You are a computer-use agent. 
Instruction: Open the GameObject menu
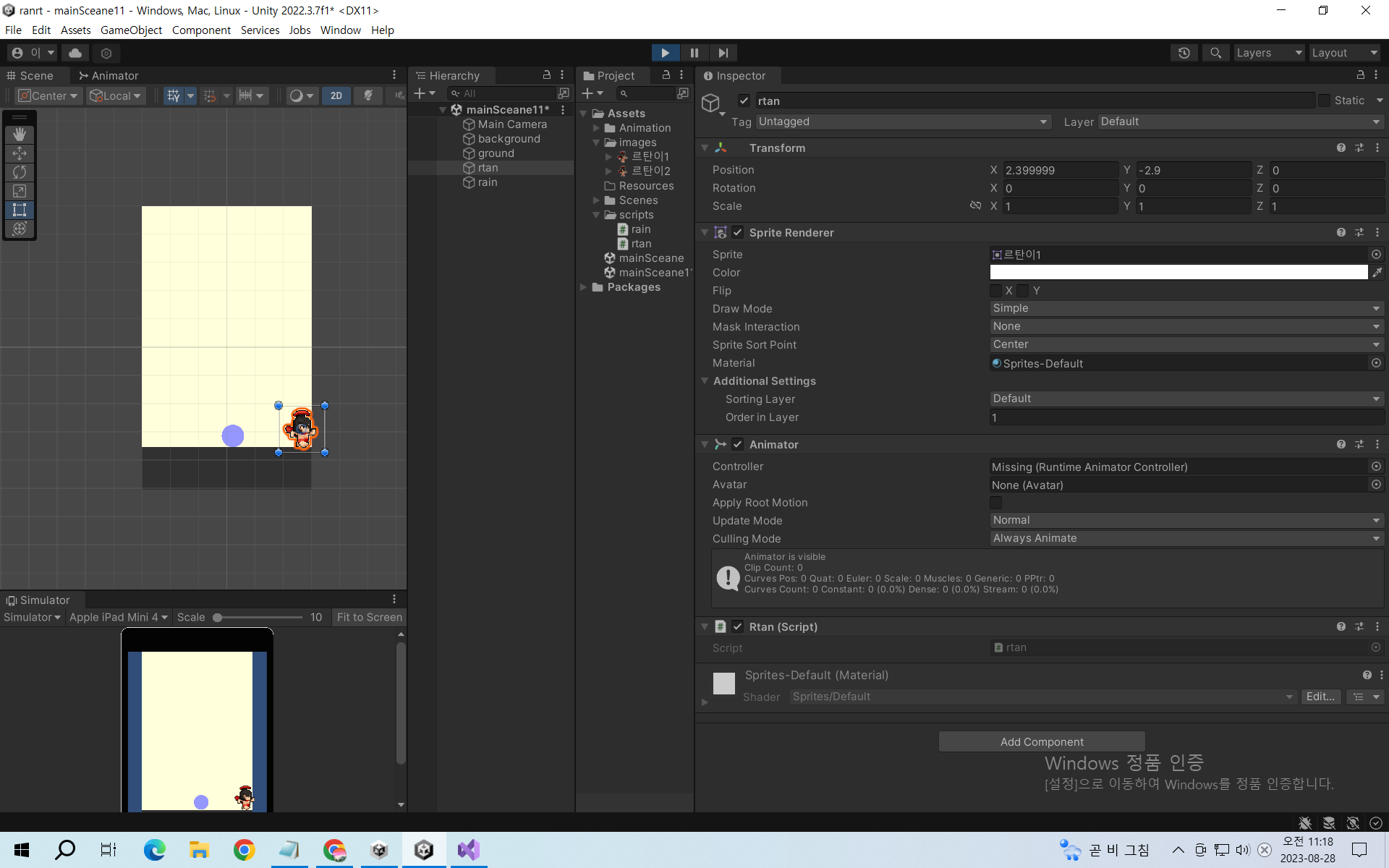click(x=131, y=30)
